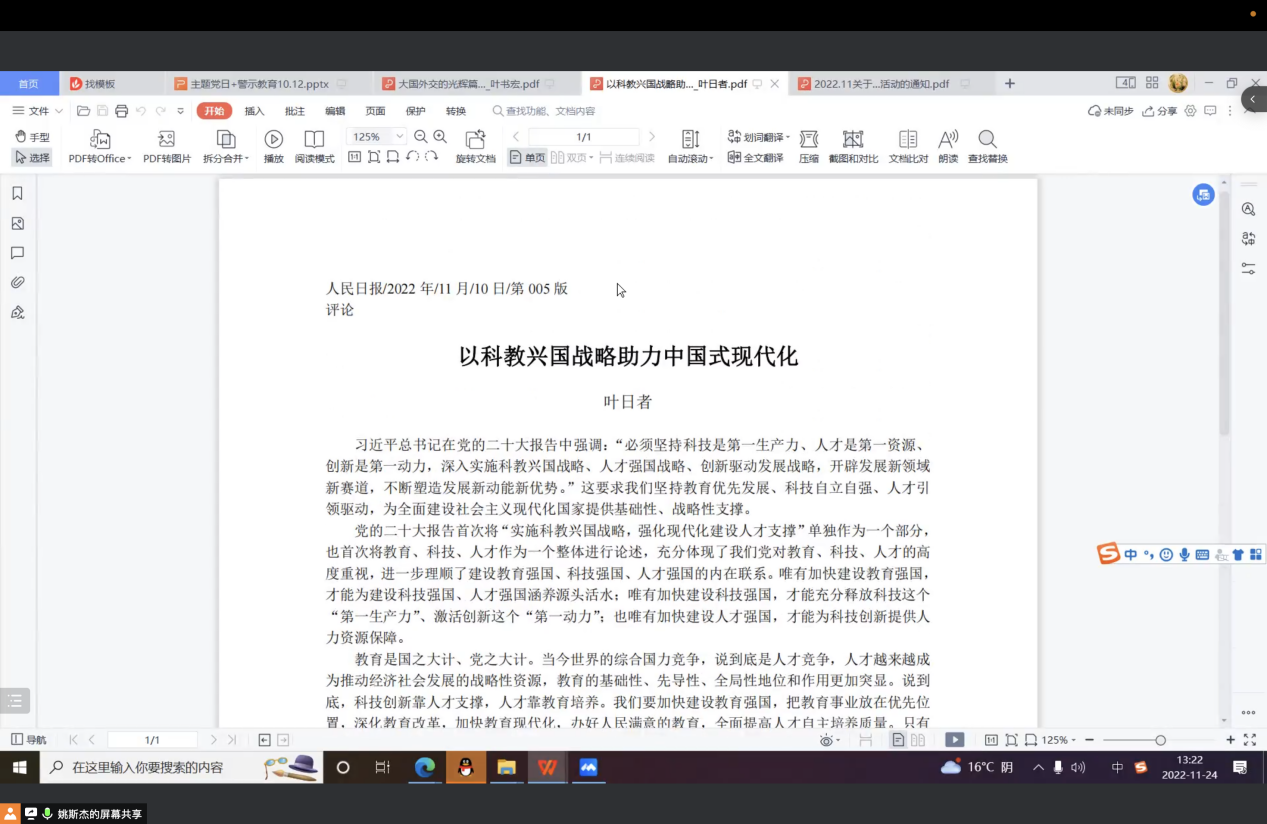Switch to the 批注 ribbon tab
The image size is (1267, 824).
(295, 111)
